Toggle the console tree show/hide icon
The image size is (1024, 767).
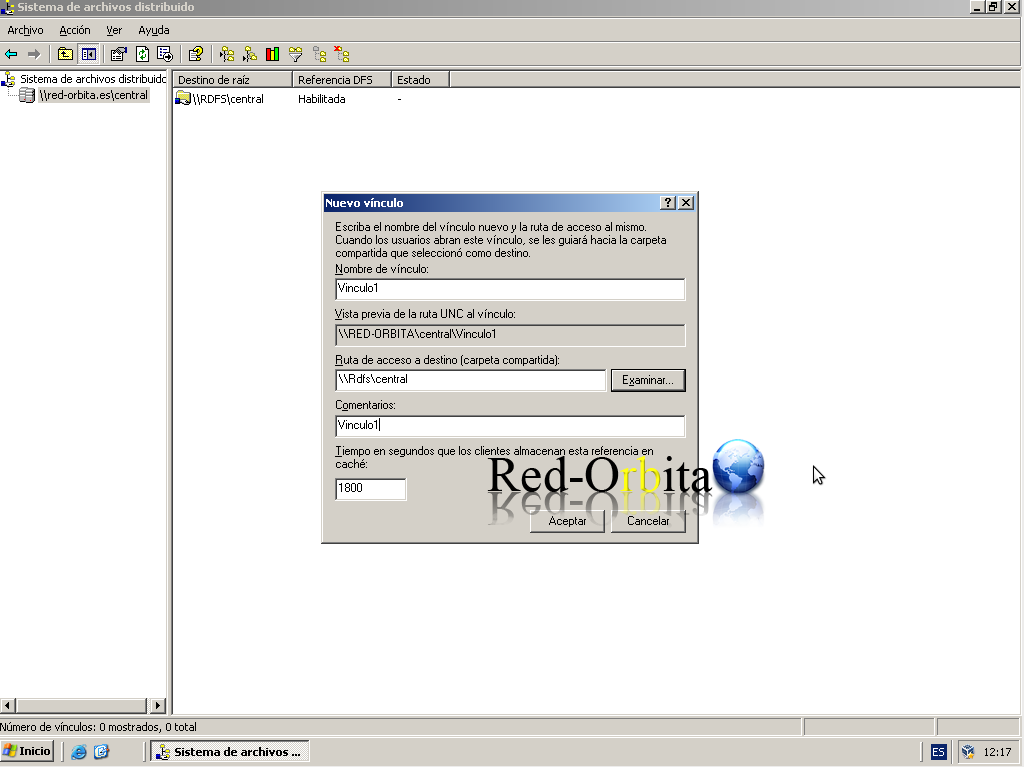point(89,54)
